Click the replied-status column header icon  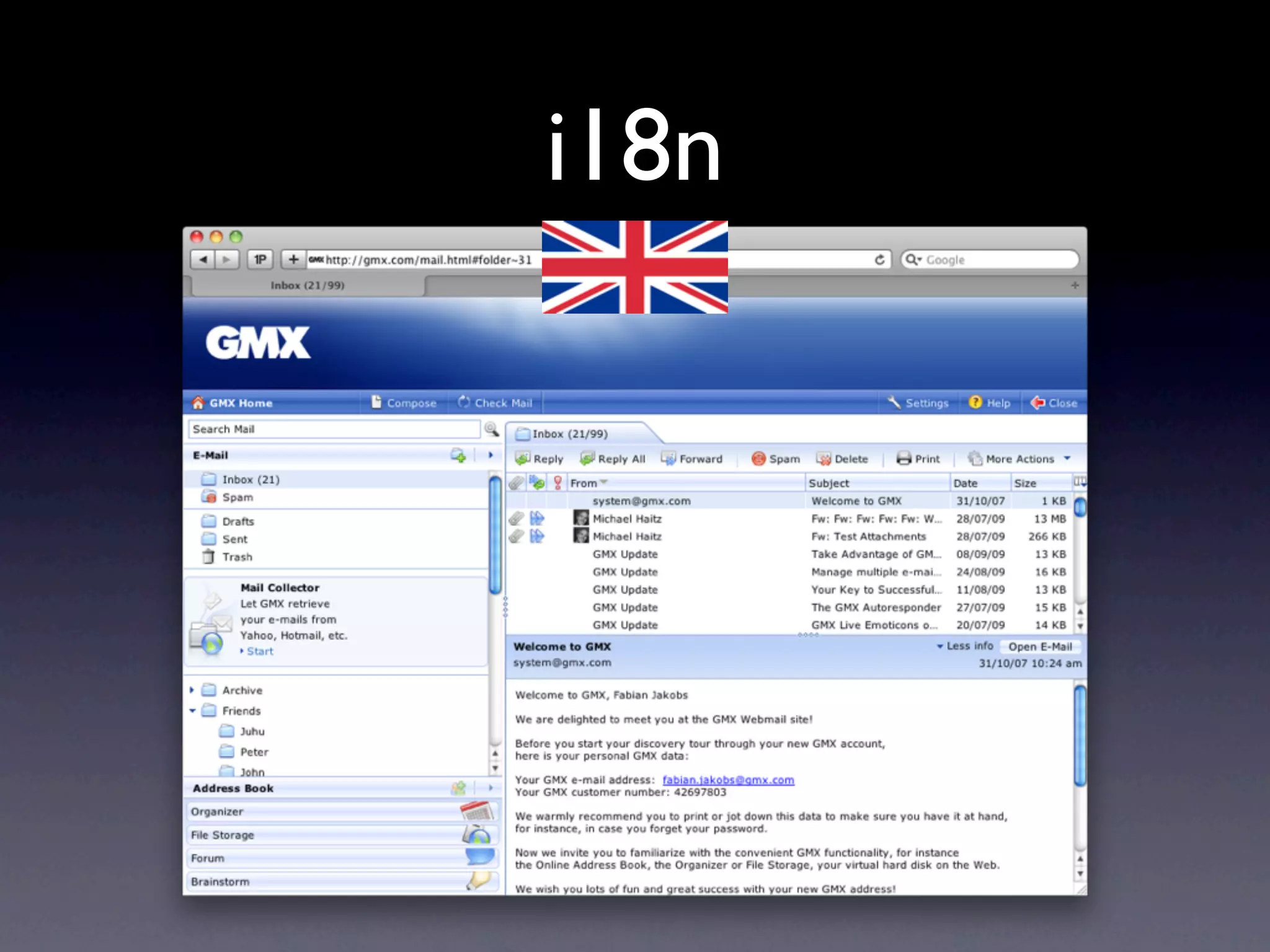coord(537,483)
